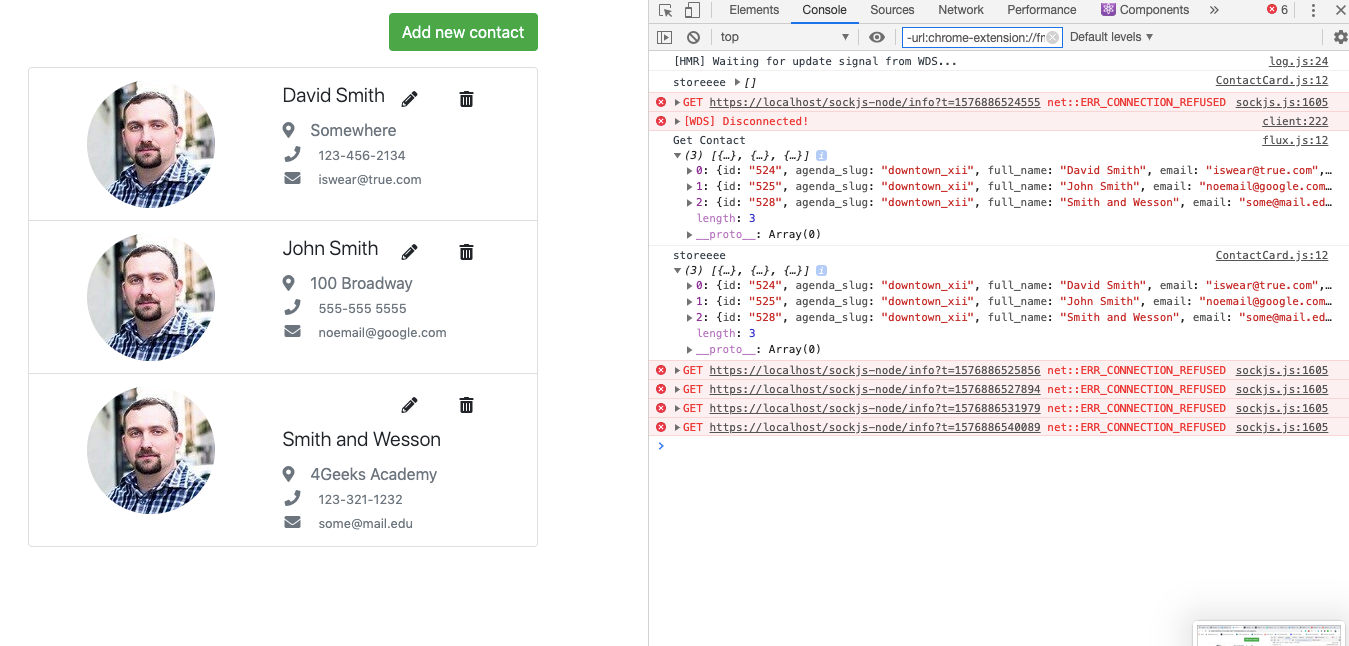The width and height of the screenshot is (1349, 646).
Task: Open sockjs-node URL ending 1576886531979
Action: point(875,408)
